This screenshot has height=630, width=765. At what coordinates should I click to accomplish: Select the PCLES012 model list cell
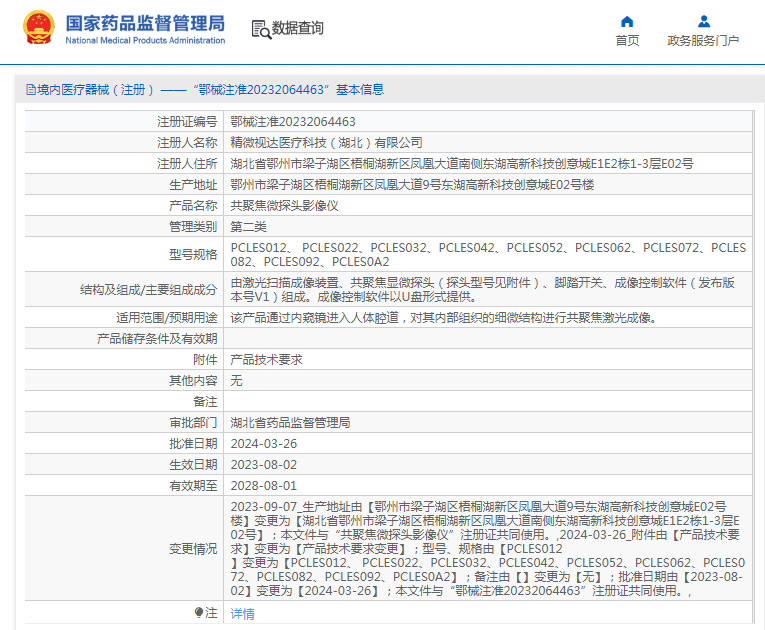[488, 255]
